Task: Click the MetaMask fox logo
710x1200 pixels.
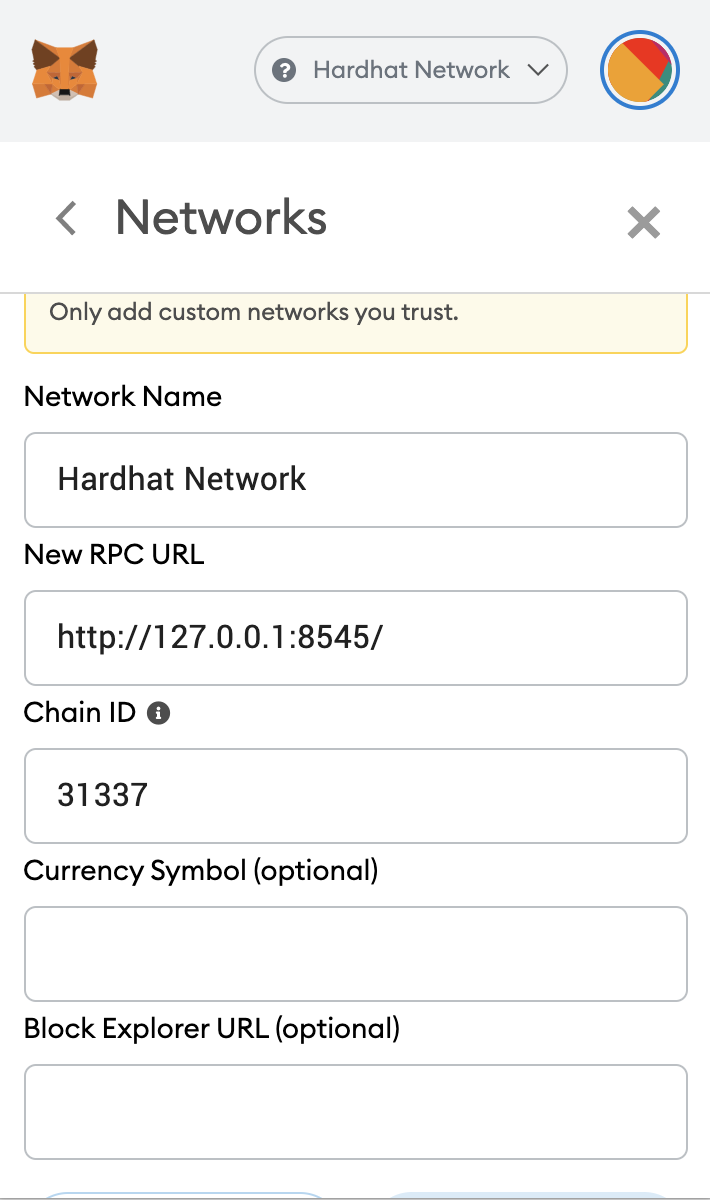Action: pos(65,70)
